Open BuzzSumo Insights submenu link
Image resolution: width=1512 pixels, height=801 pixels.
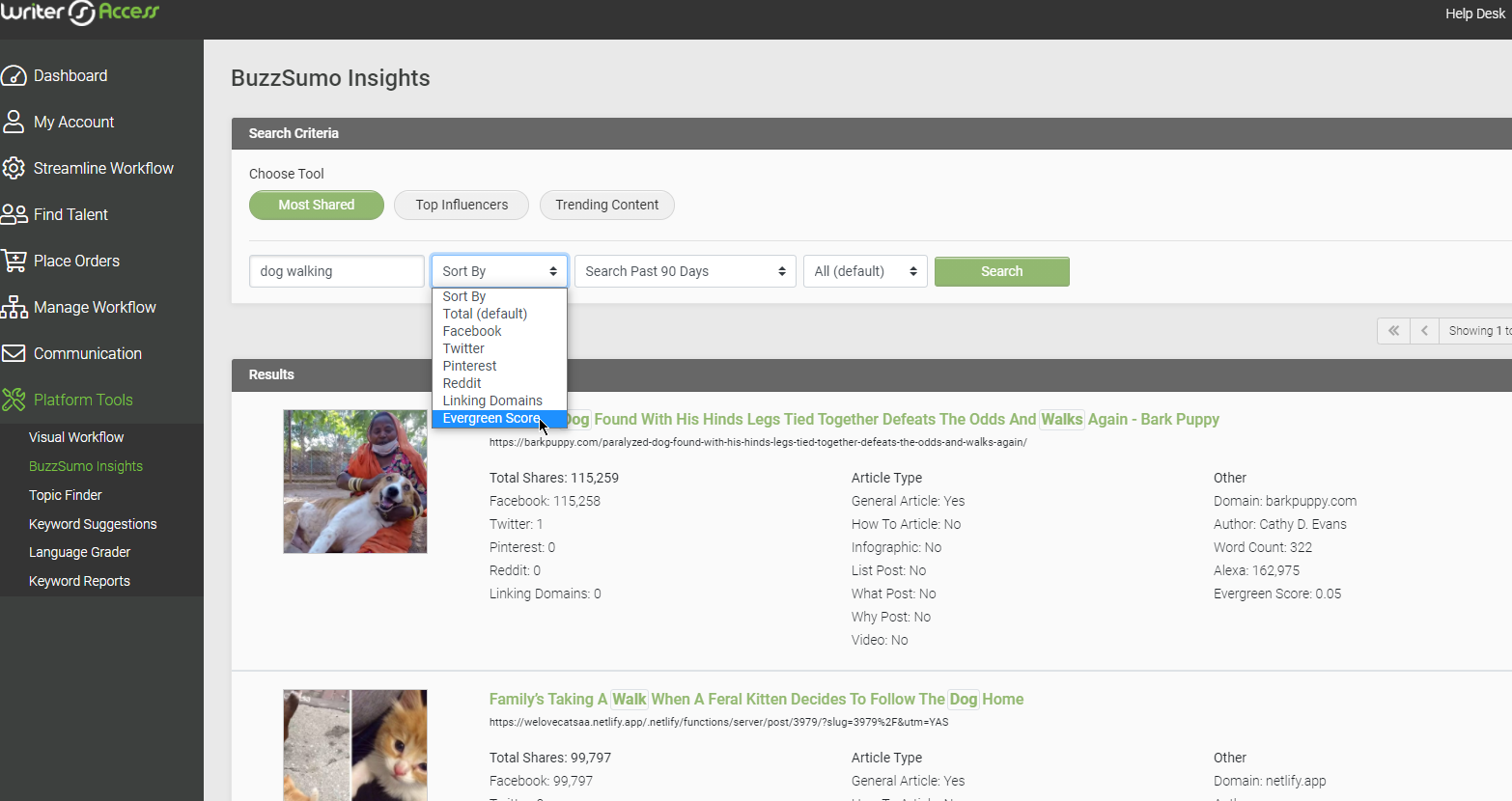coord(86,466)
